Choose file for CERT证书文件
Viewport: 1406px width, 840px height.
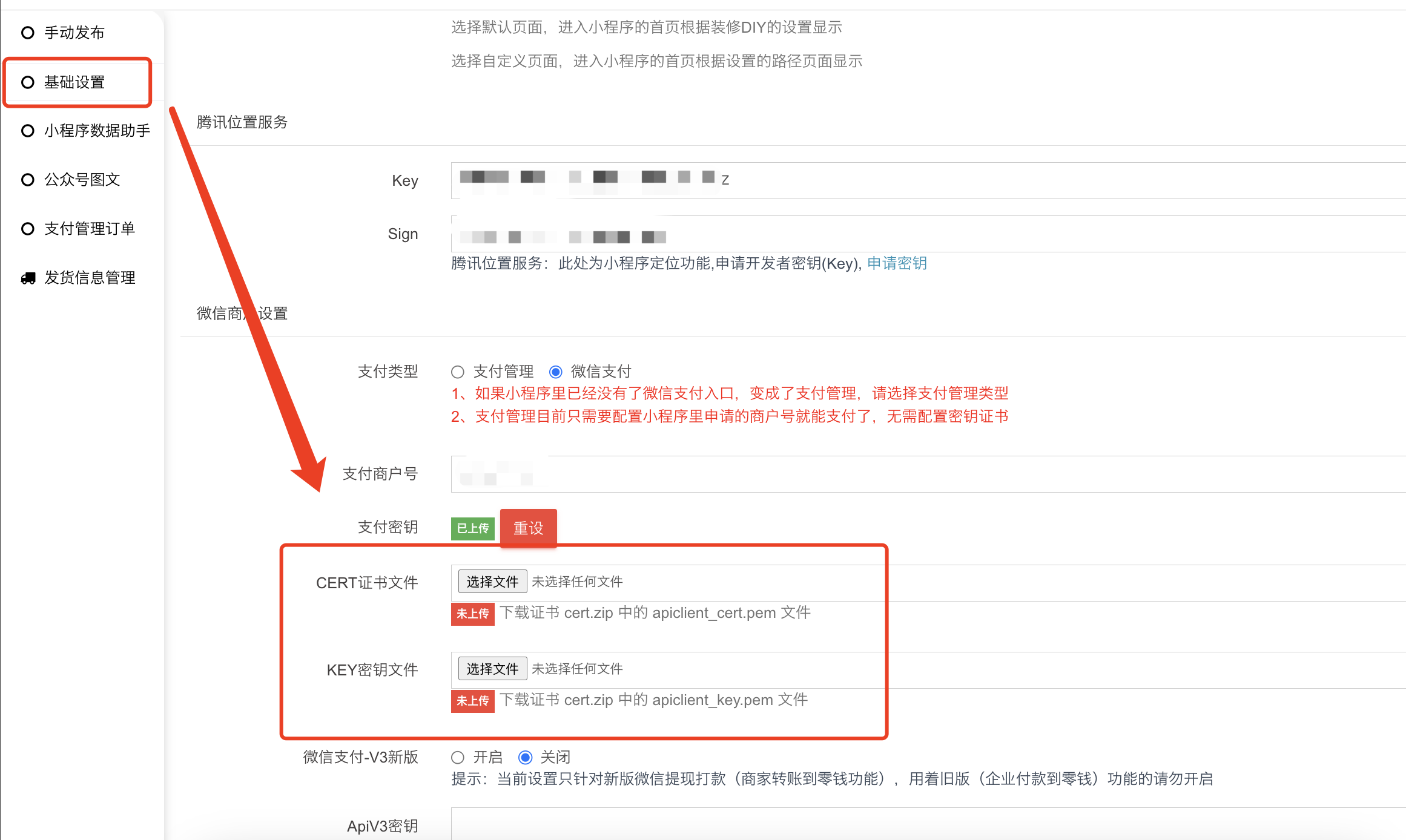pos(492,582)
